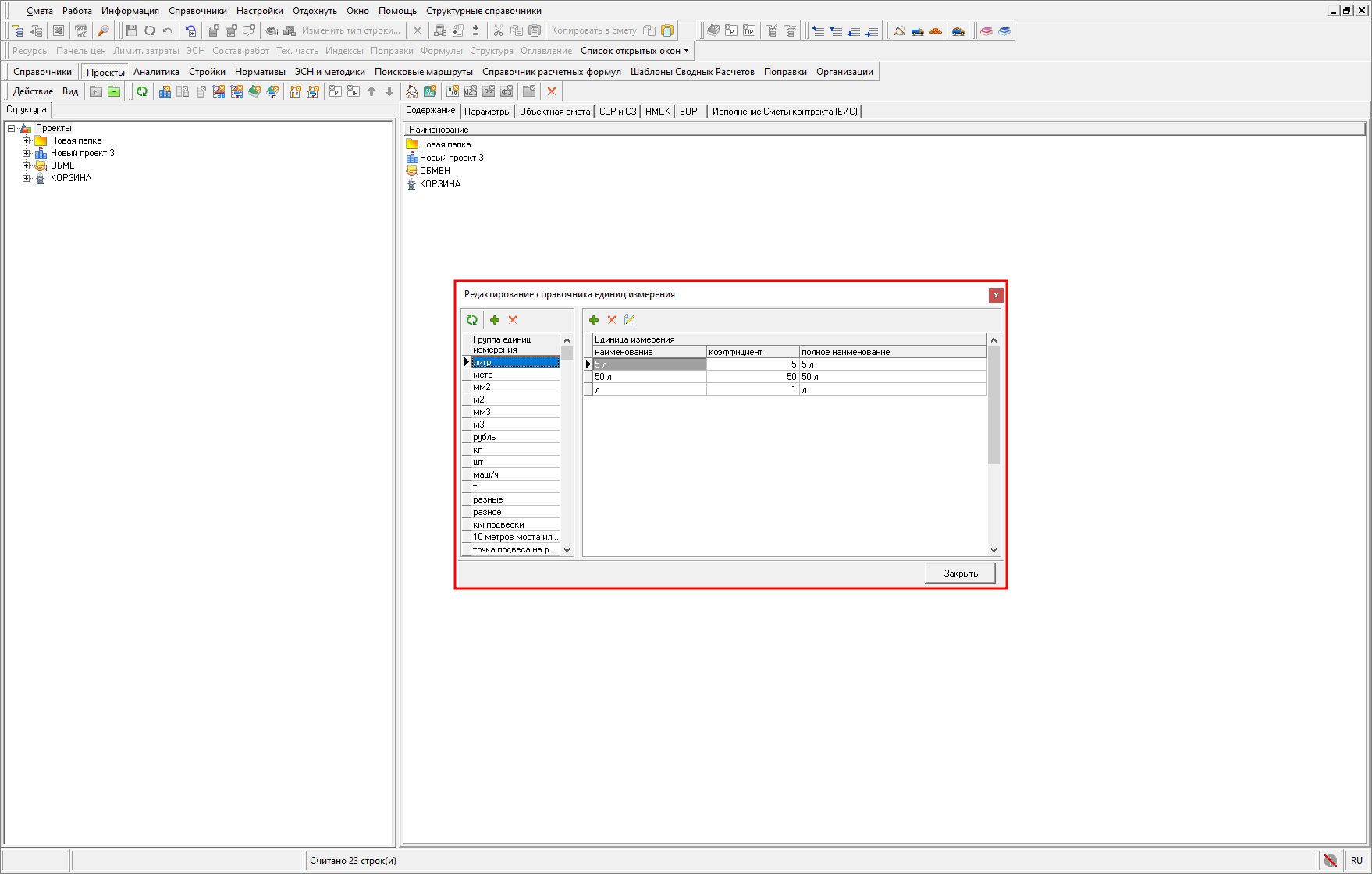Click the red X delete icon in projects toolbar

(x=552, y=91)
